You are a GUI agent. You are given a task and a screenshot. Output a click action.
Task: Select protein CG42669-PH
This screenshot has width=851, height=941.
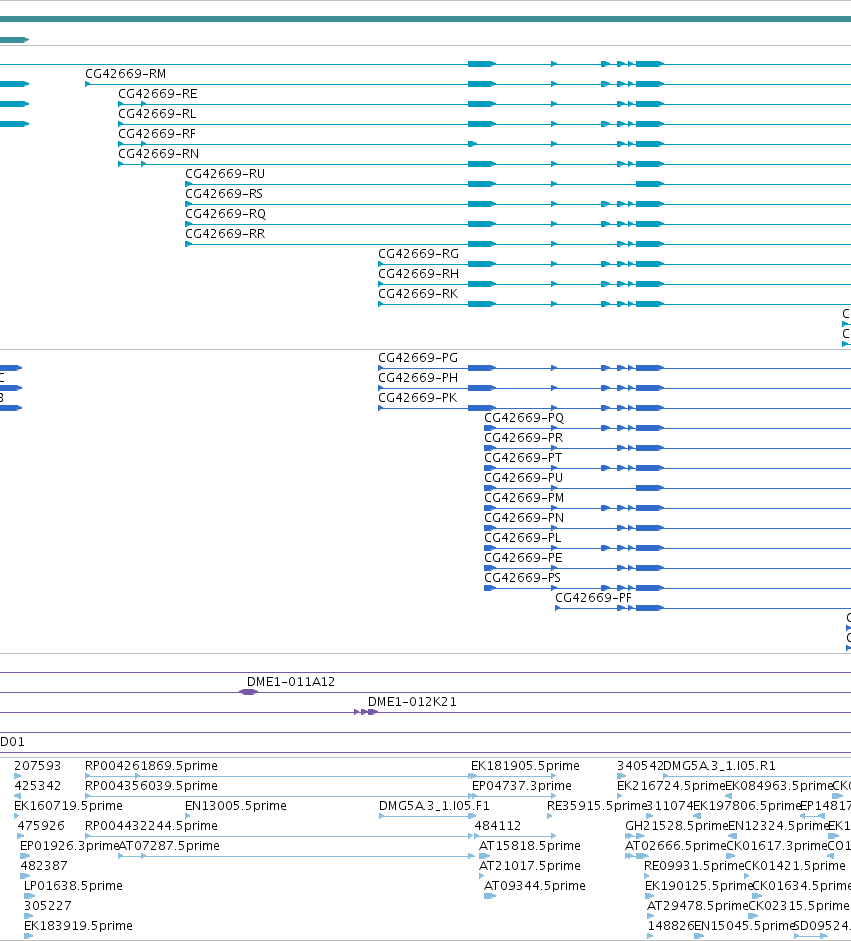(x=418, y=377)
